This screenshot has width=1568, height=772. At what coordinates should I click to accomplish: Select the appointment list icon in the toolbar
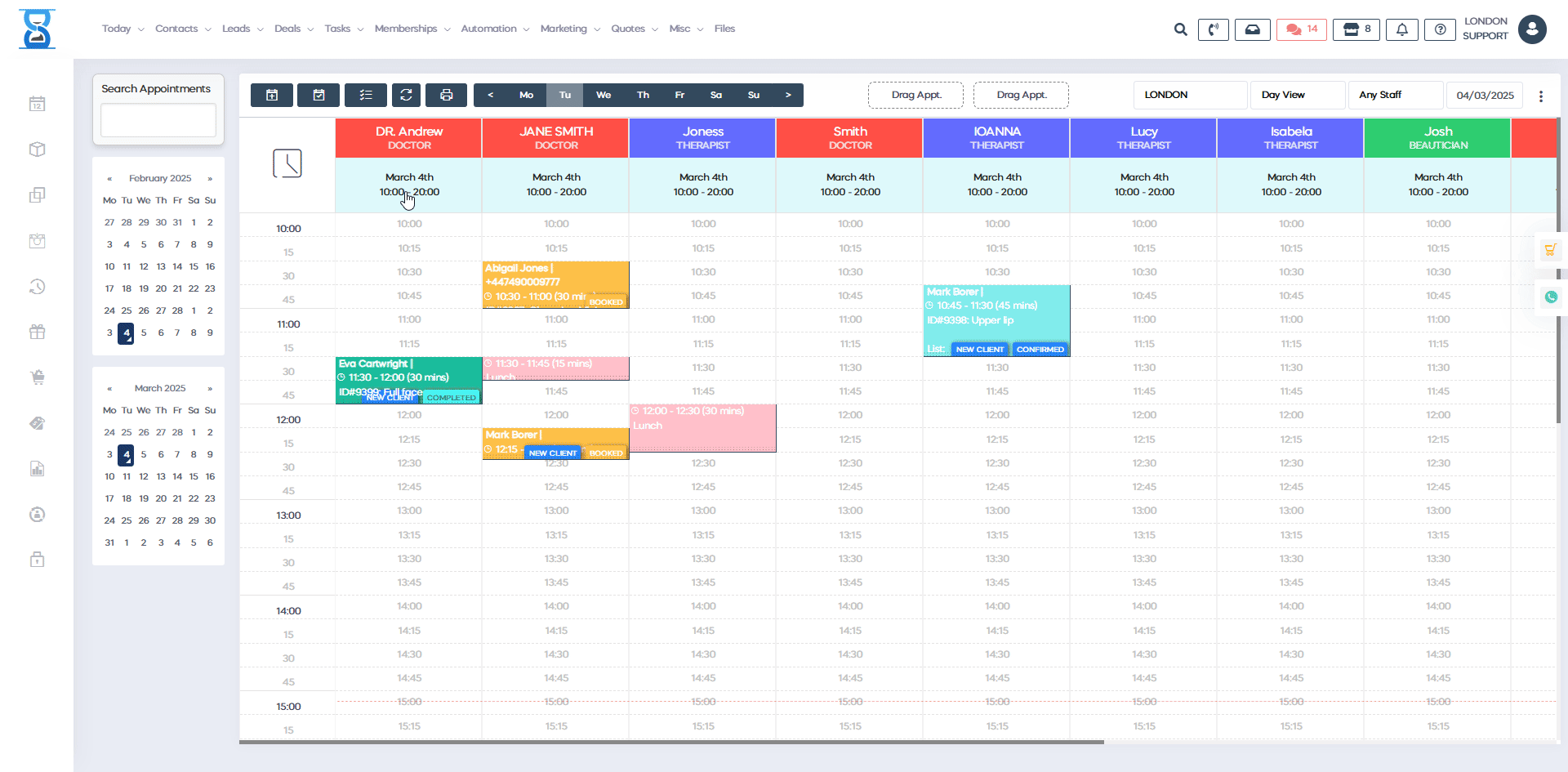[365, 95]
